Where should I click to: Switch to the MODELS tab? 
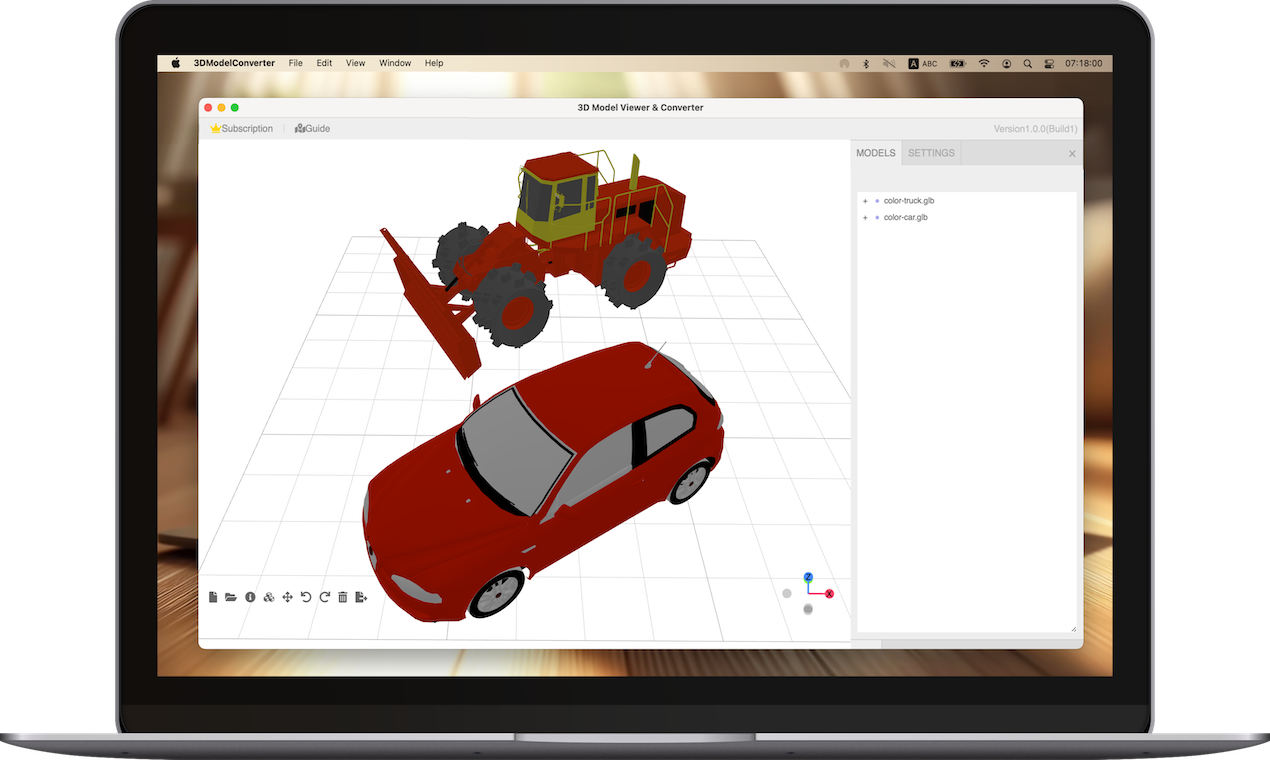[x=876, y=153]
